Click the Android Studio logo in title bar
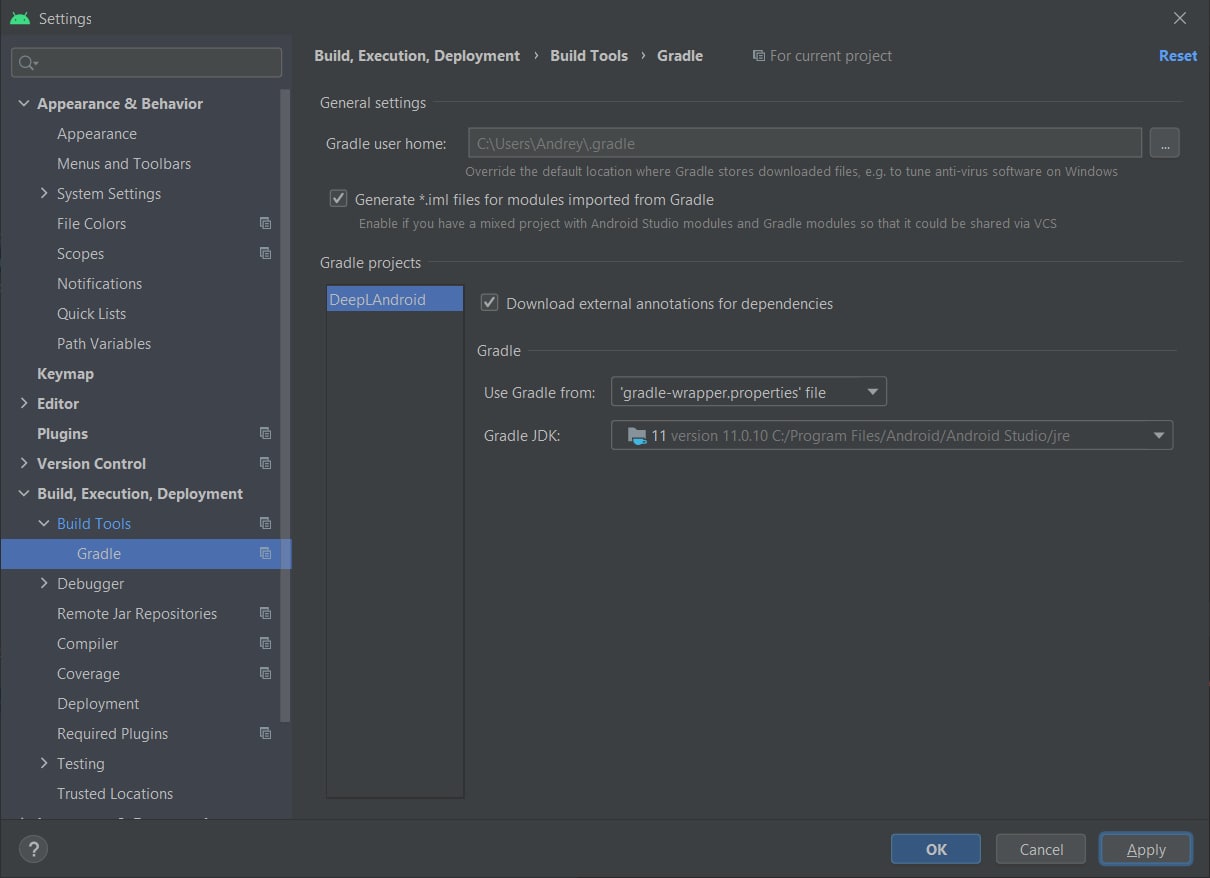1210x878 pixels. tap(19, 18)
